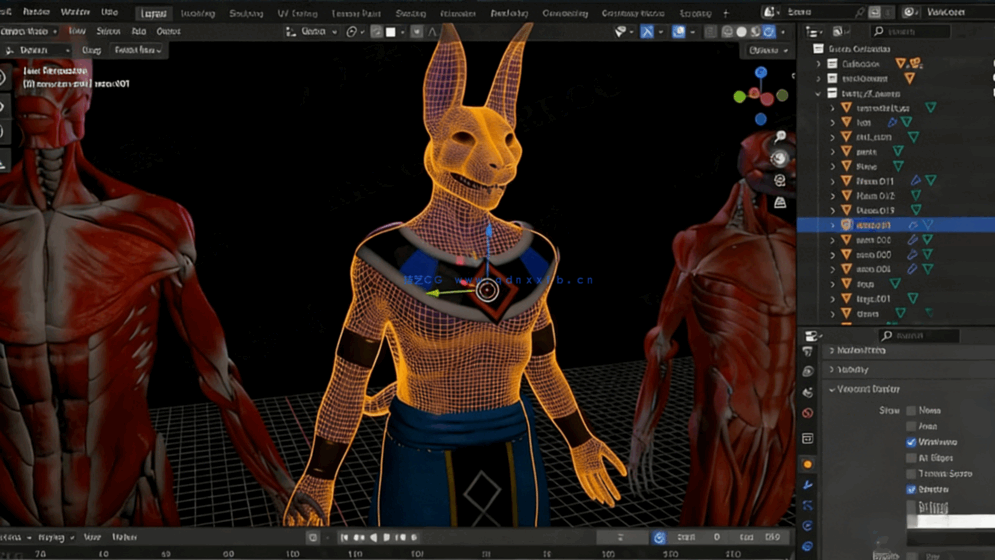Screen dimensions: 995x560
Task: Switch viewport shading to Wireframe mode
Action: (x=727, y=31)
